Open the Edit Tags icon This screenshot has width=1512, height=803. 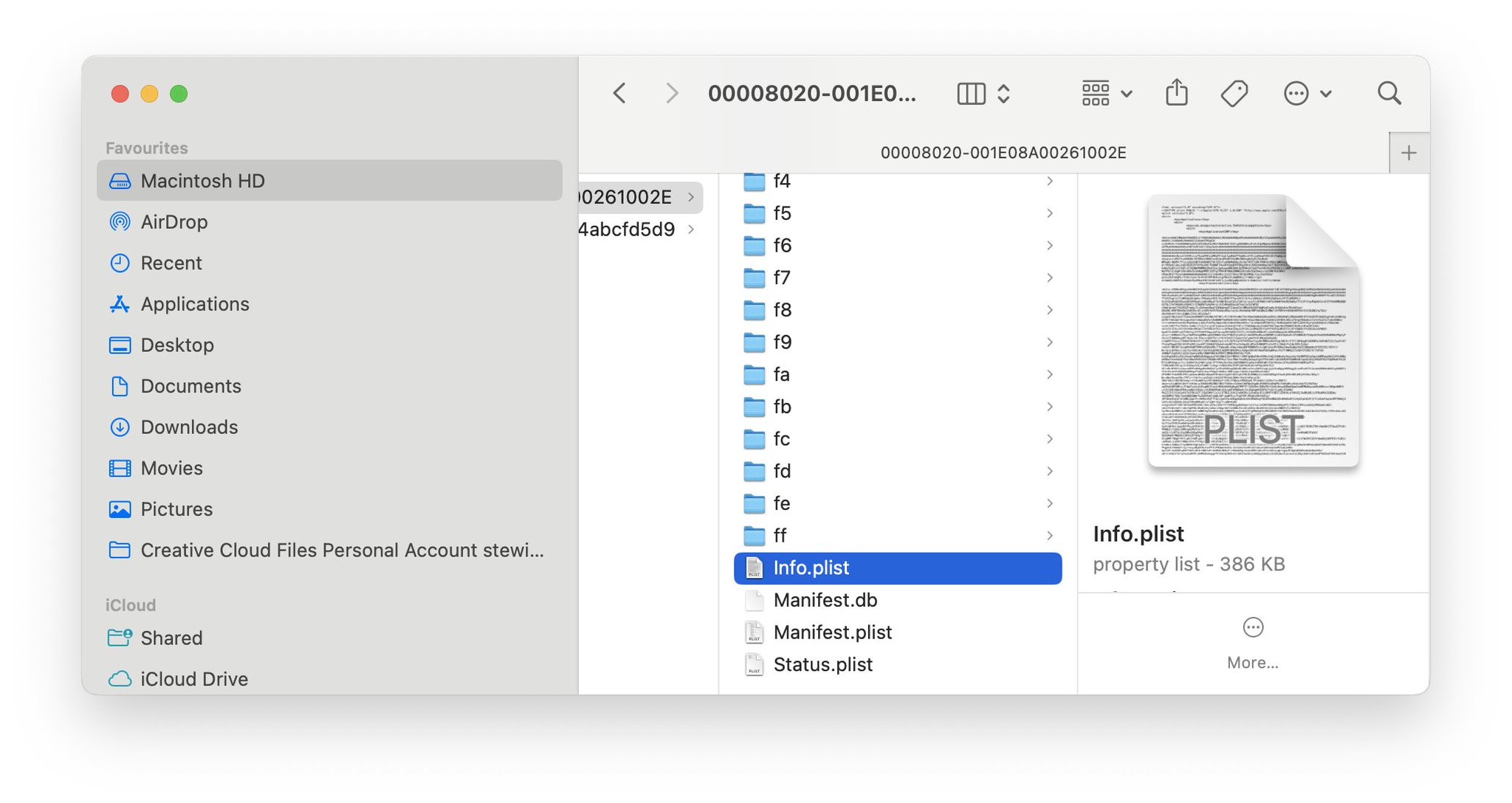click(1234, 93)
